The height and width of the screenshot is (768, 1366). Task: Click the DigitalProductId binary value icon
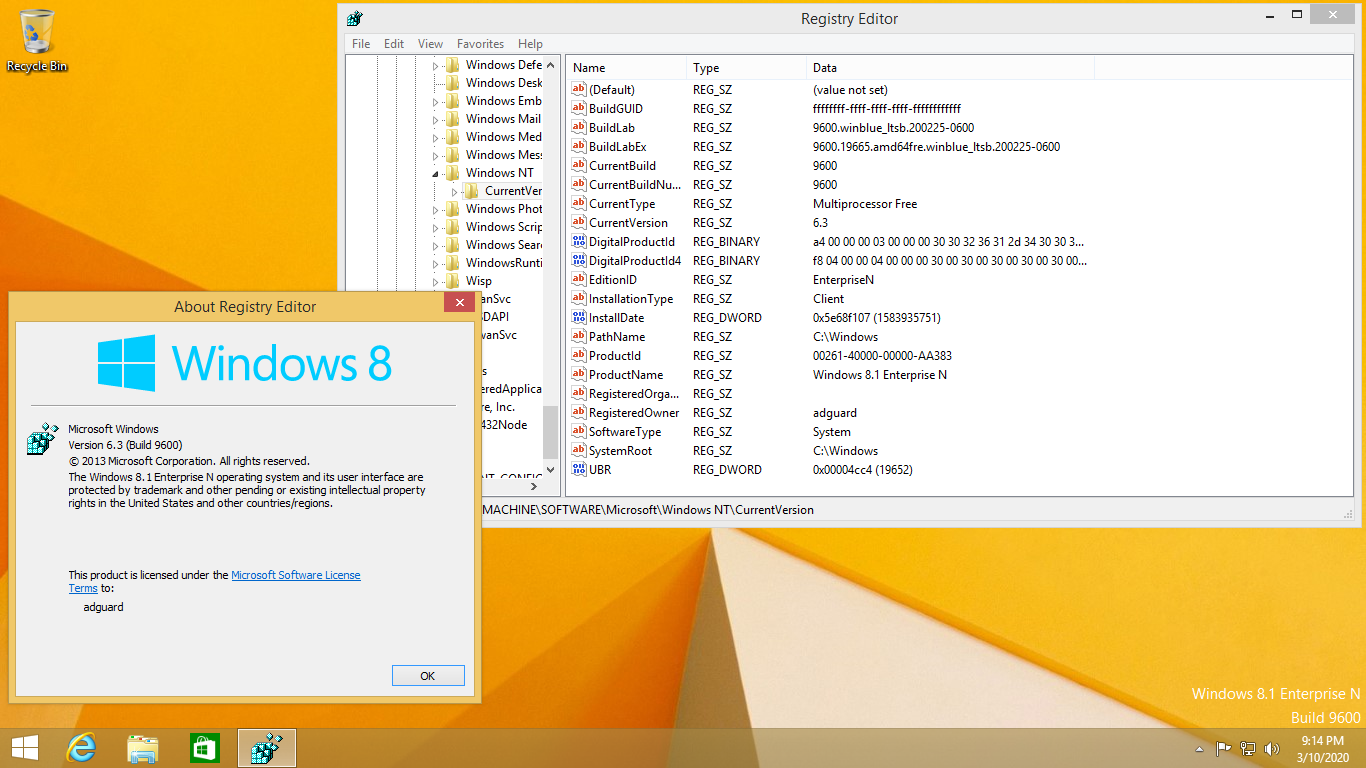coord(578,241)
